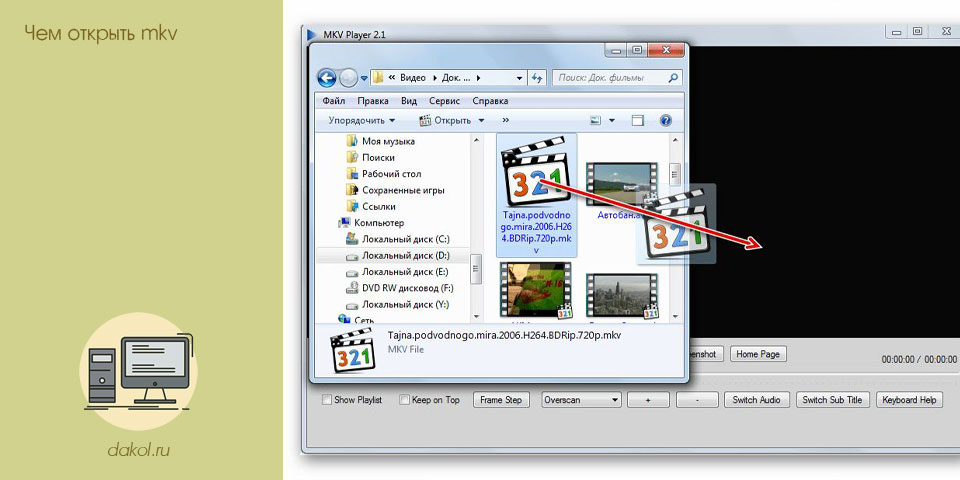The width and height of the screenshot is (960, 480).
Task: Open the Правка menu
Action: [373, 101]
